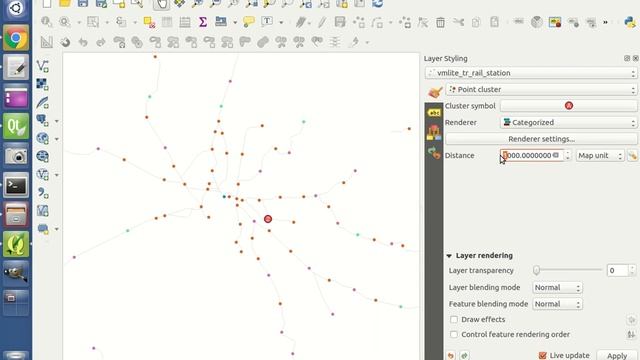The image size is (640, 360).
Task: Open the Map unit dropdown
Action: click(x=600, y=156)
